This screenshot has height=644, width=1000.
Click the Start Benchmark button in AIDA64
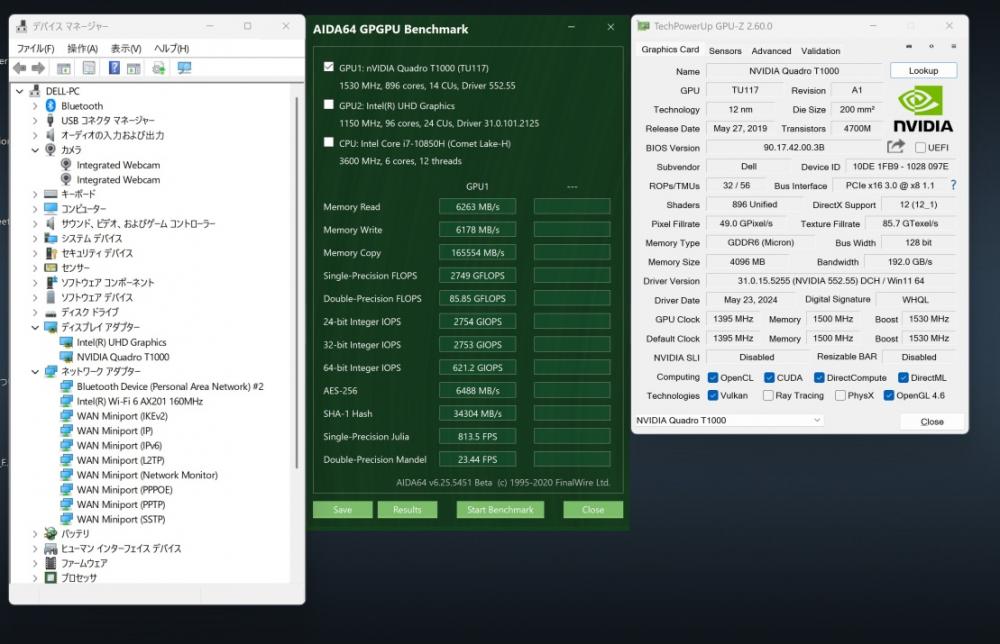pos(500,509)
